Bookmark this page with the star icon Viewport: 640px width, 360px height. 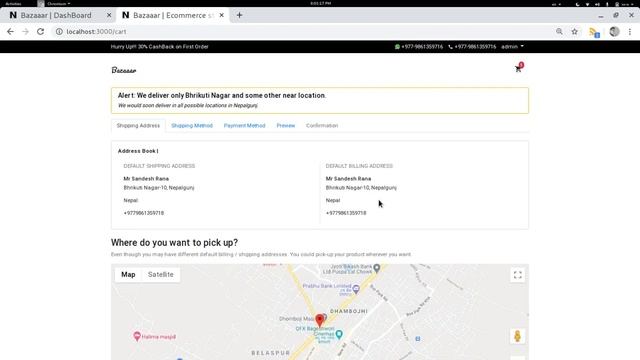point(574,31)
